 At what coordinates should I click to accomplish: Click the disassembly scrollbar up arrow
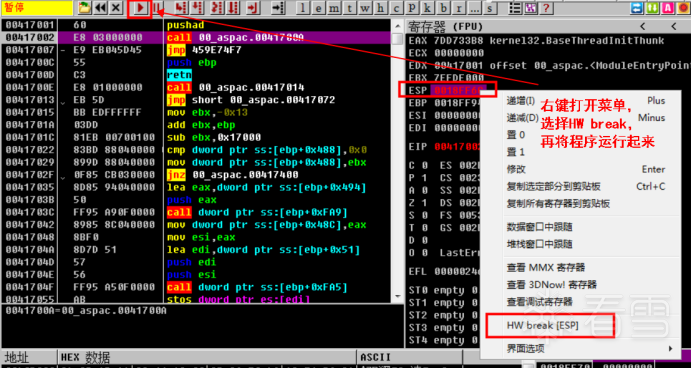[397, 25]
